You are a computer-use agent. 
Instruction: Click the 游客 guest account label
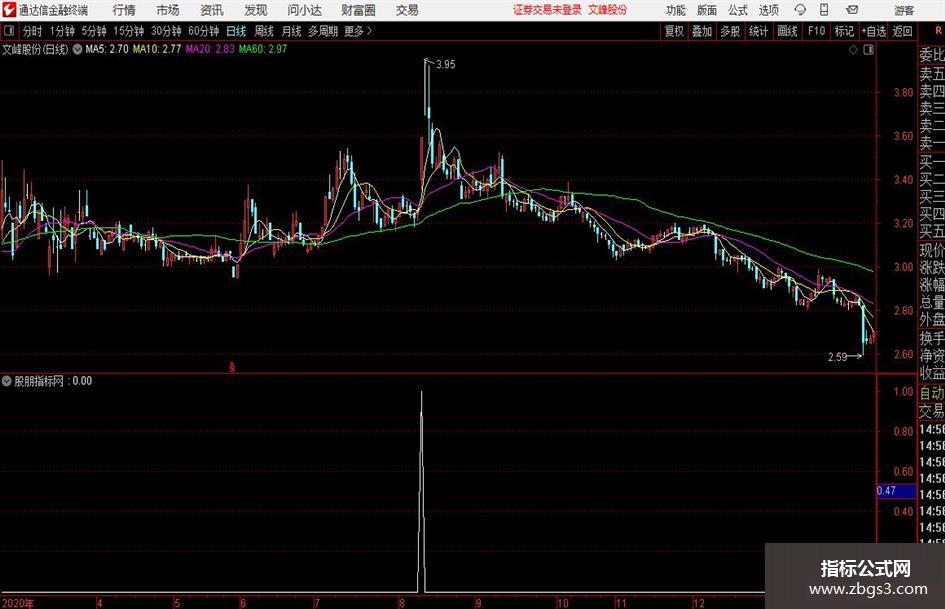(x=903, y=10)
